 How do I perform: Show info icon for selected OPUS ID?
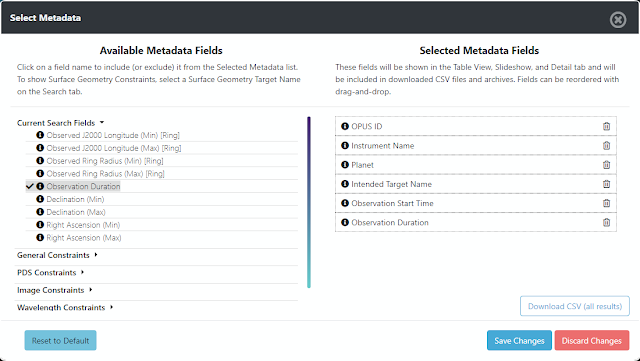point(345,126)
